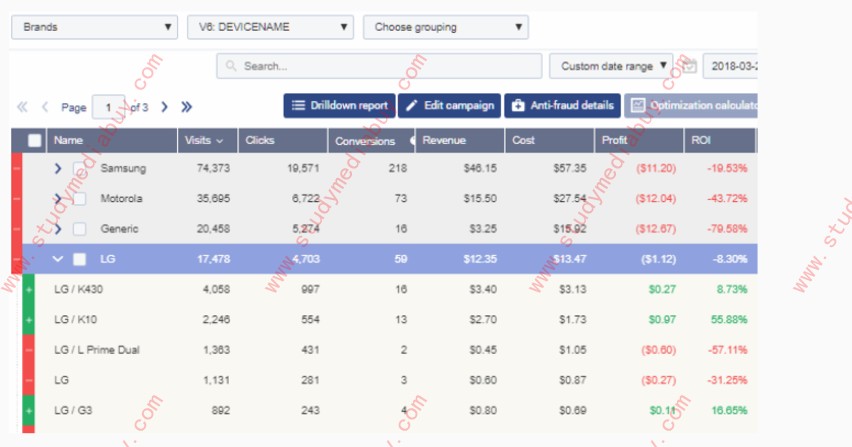This screenshot has width=852, height=447.
Task: Sort by the Visits column header
Action: tap(208, 140)
